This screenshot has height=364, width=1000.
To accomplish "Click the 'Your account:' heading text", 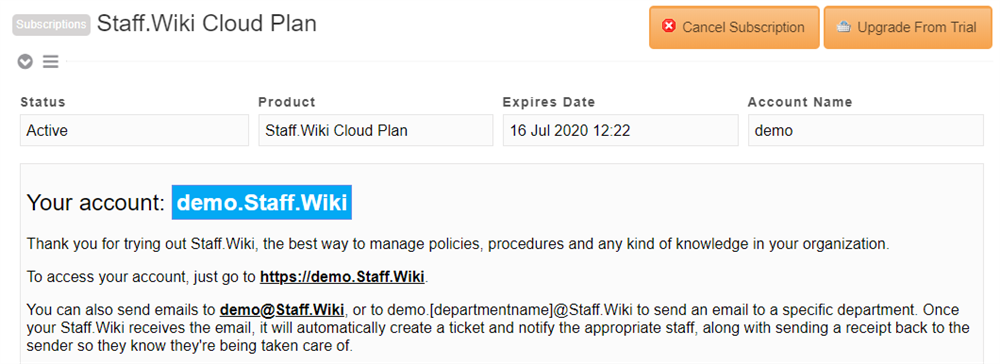I will (x=96, y=203).
